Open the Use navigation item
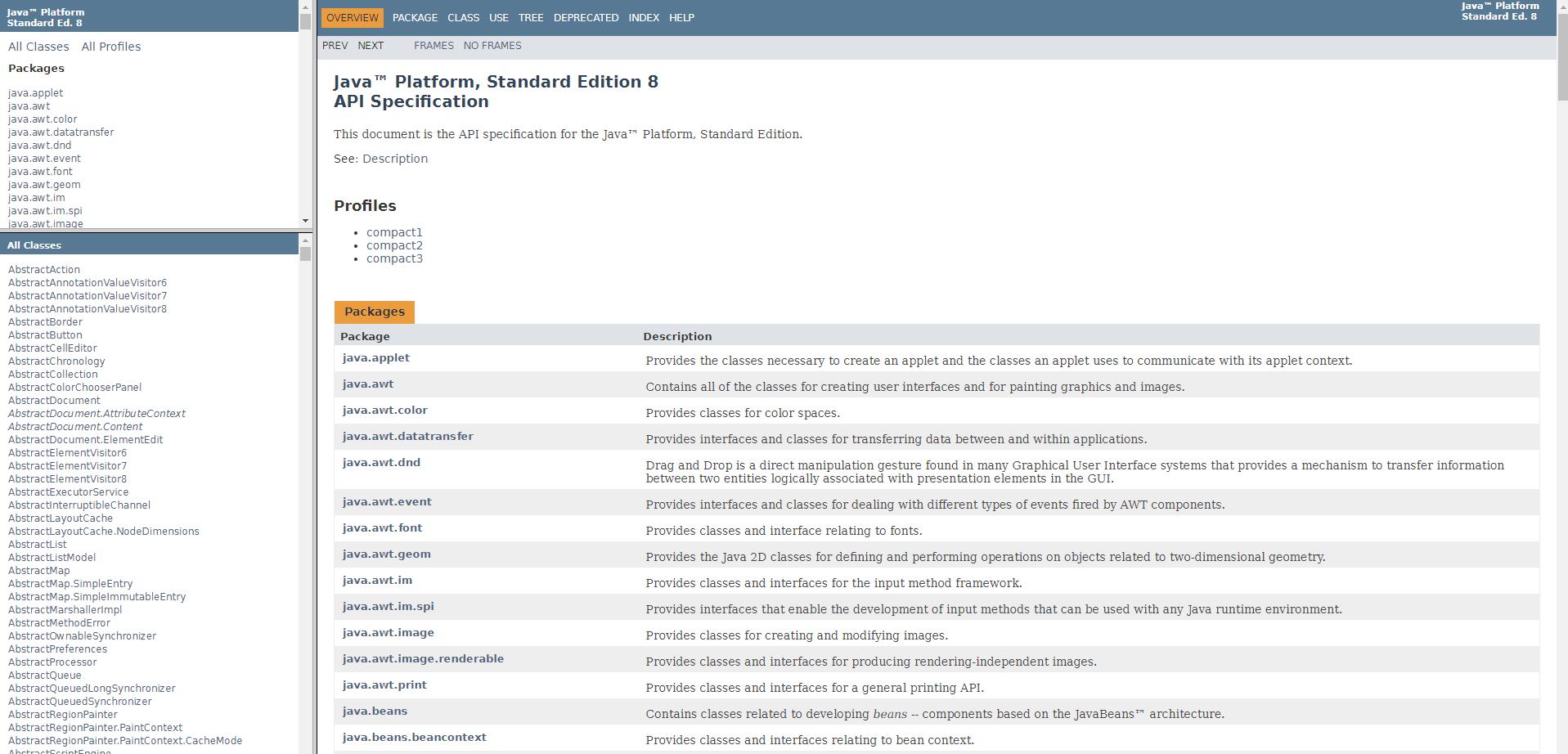Viewport: 1568px width, 754px height. 499,18
